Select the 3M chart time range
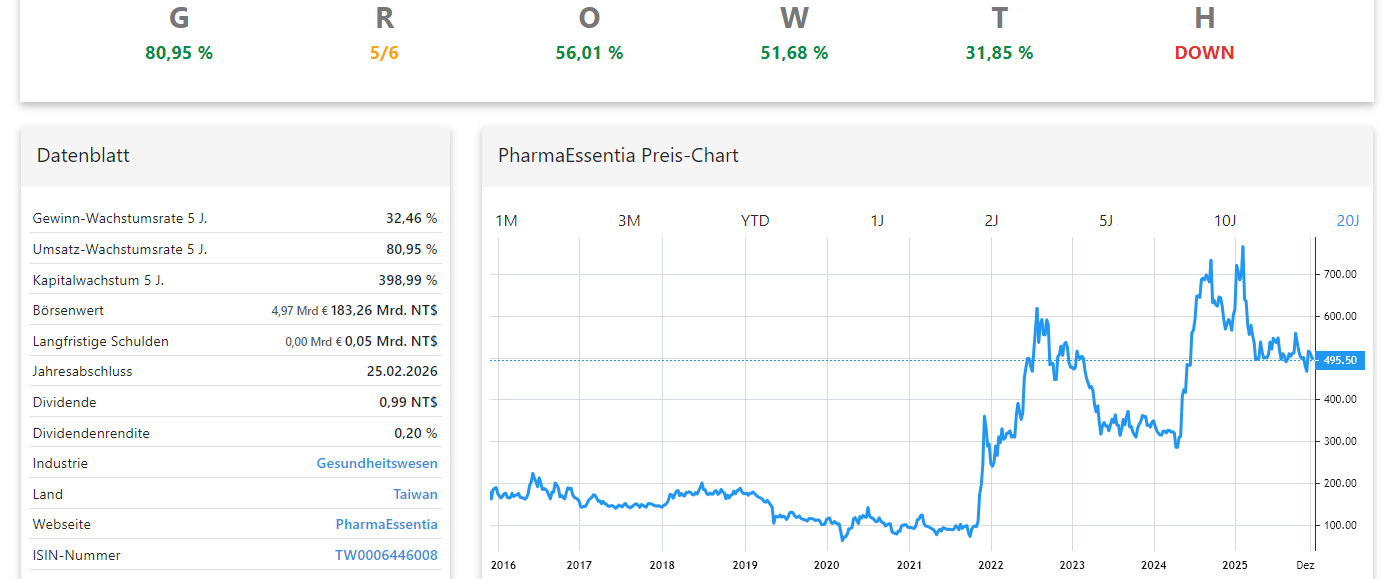Image resolution: width=1394 pixels, height=579 pixels. (629, 220)
